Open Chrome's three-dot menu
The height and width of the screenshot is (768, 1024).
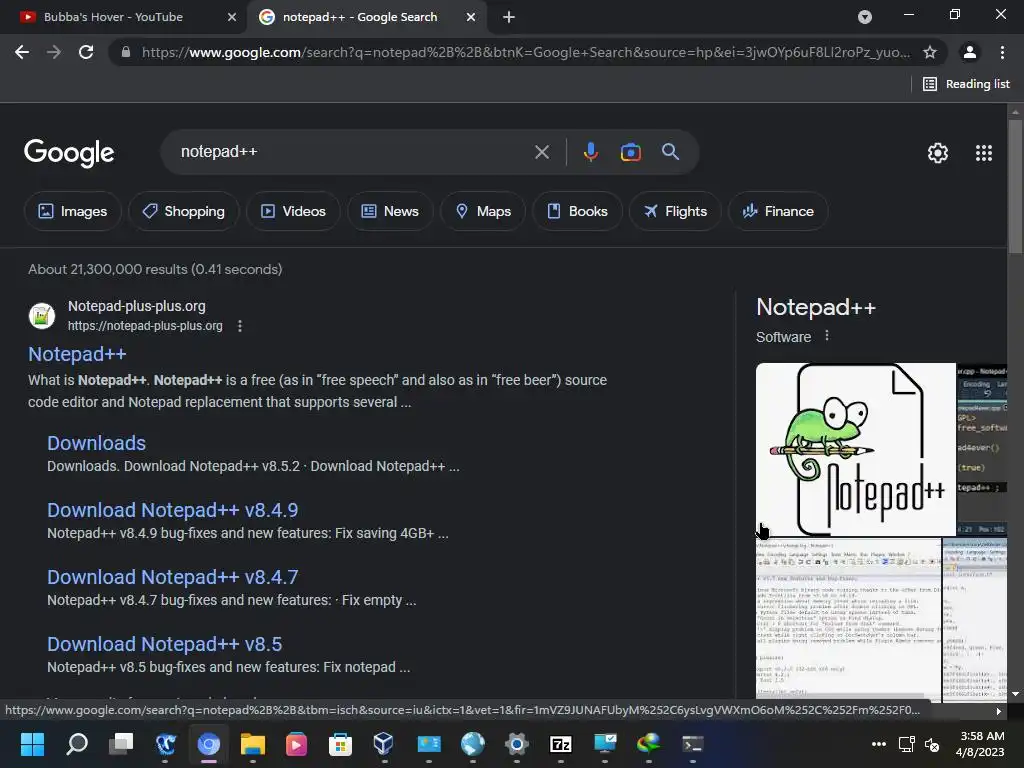pos(1002,52)
